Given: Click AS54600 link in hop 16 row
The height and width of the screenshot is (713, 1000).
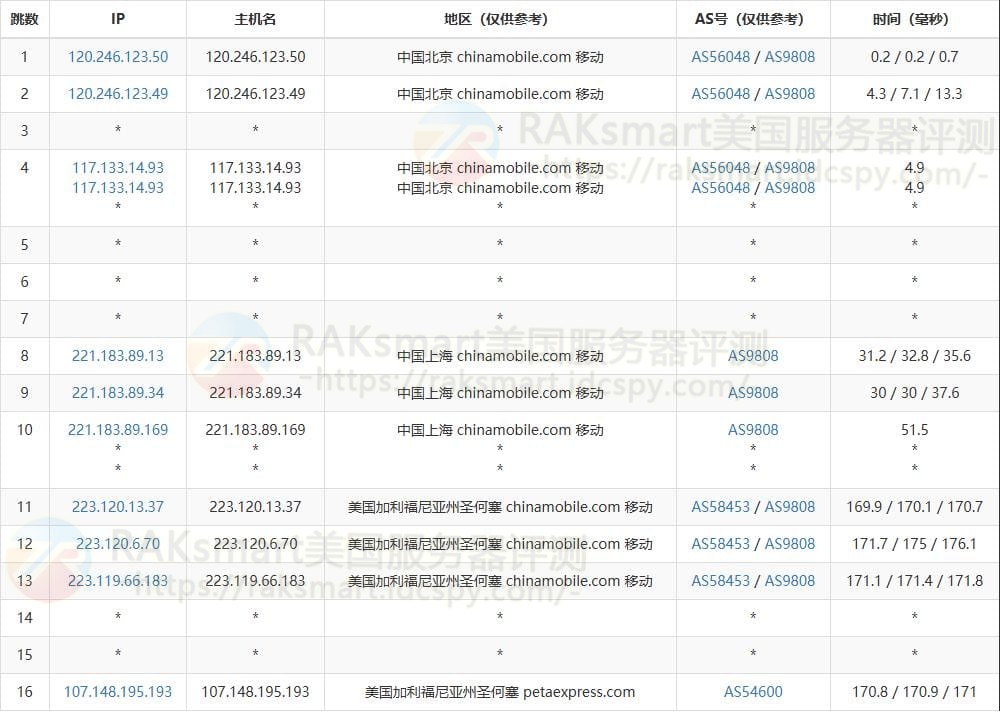Looking at the screenshot, I should click(x=753, y=692).
